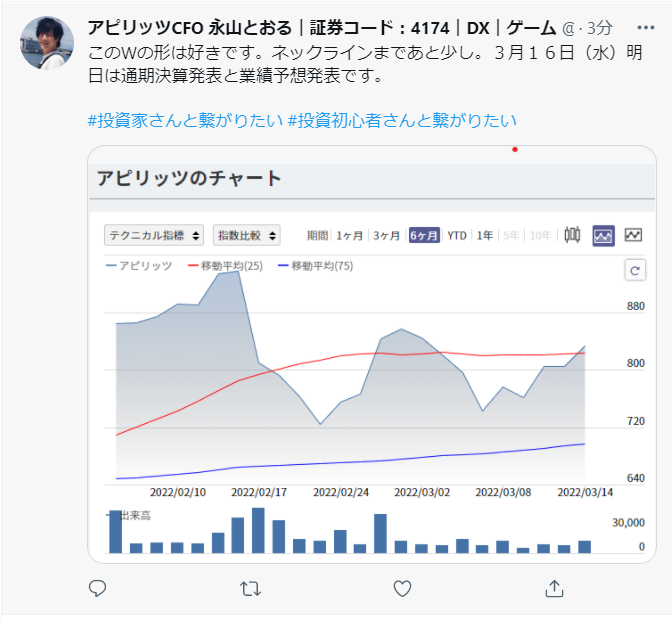Click the retweet icon

click(x=250, y=589)
